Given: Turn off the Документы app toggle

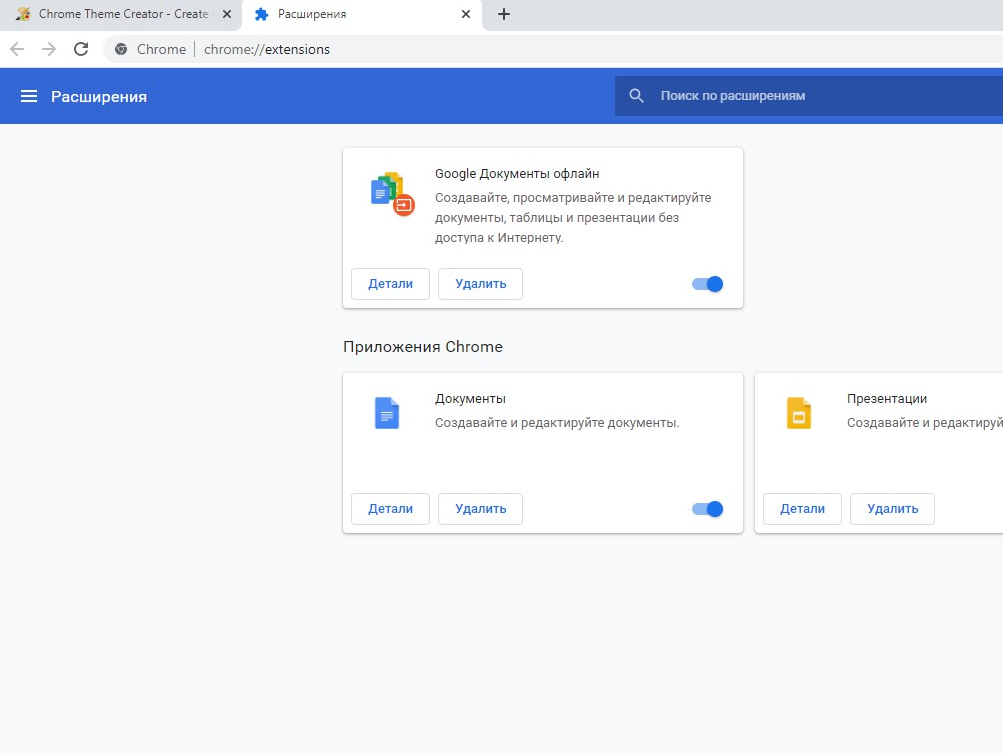Looking at the screenshot, I should point(707,509).
